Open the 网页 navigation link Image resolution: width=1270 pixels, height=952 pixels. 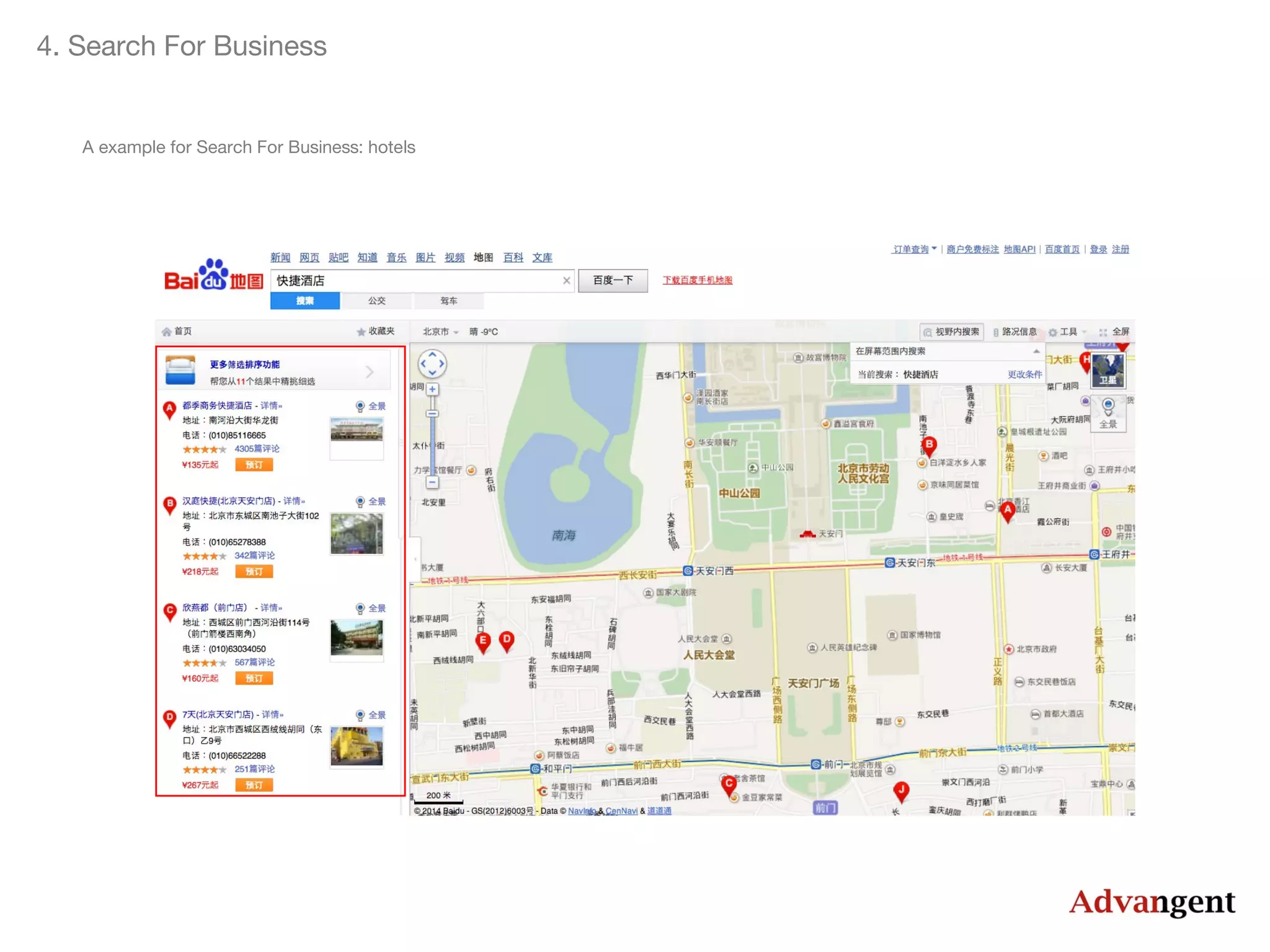click(309, 257)
